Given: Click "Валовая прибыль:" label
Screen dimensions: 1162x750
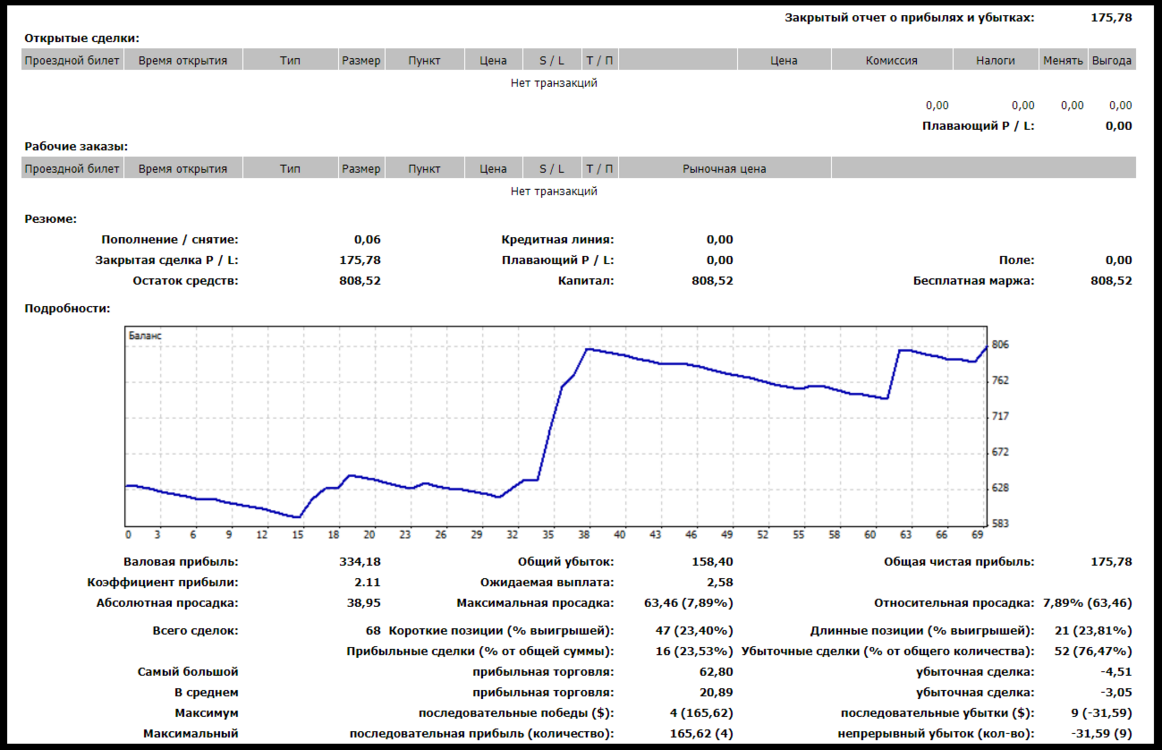Looking at the screenshot, I should pyautogui.click(x=181, y=562).
